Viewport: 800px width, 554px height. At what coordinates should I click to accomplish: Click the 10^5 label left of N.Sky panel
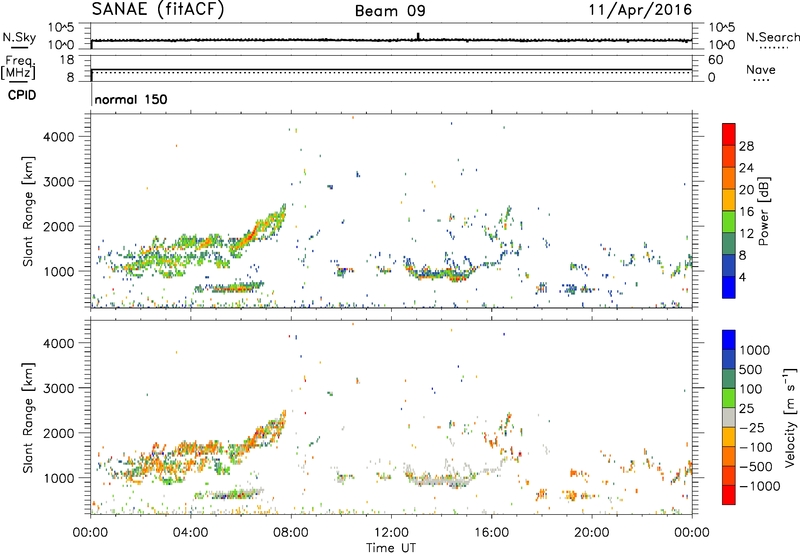point(61,28)
